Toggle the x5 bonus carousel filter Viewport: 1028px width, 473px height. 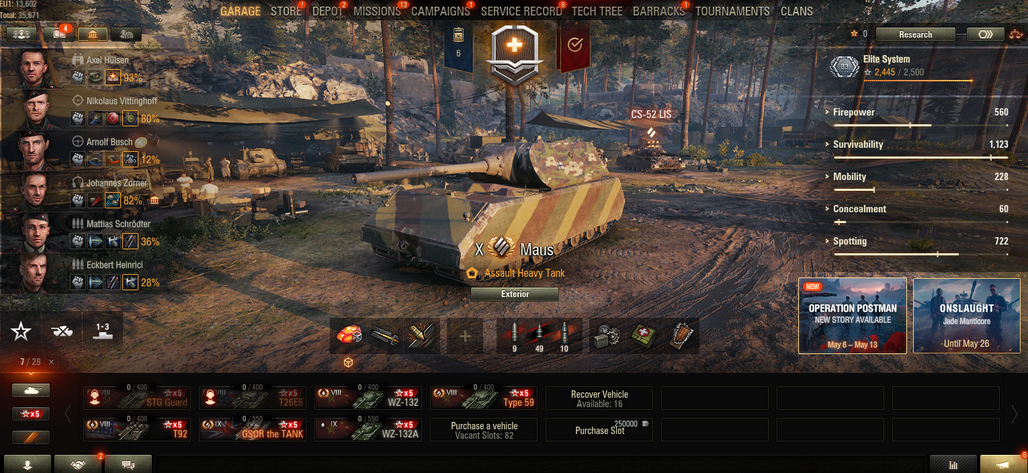tap(31, 414)
